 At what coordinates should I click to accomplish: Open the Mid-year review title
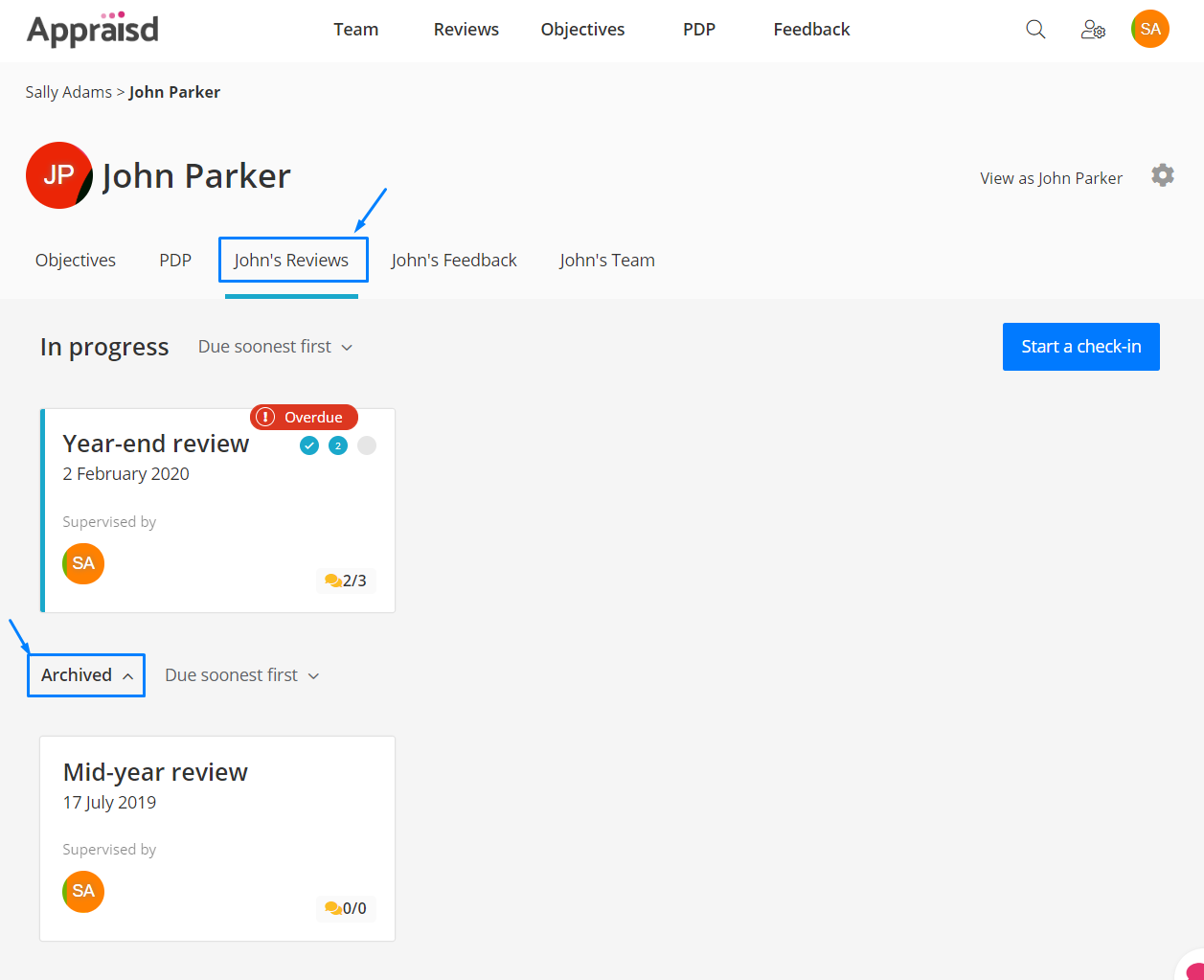tap(155, 772)
